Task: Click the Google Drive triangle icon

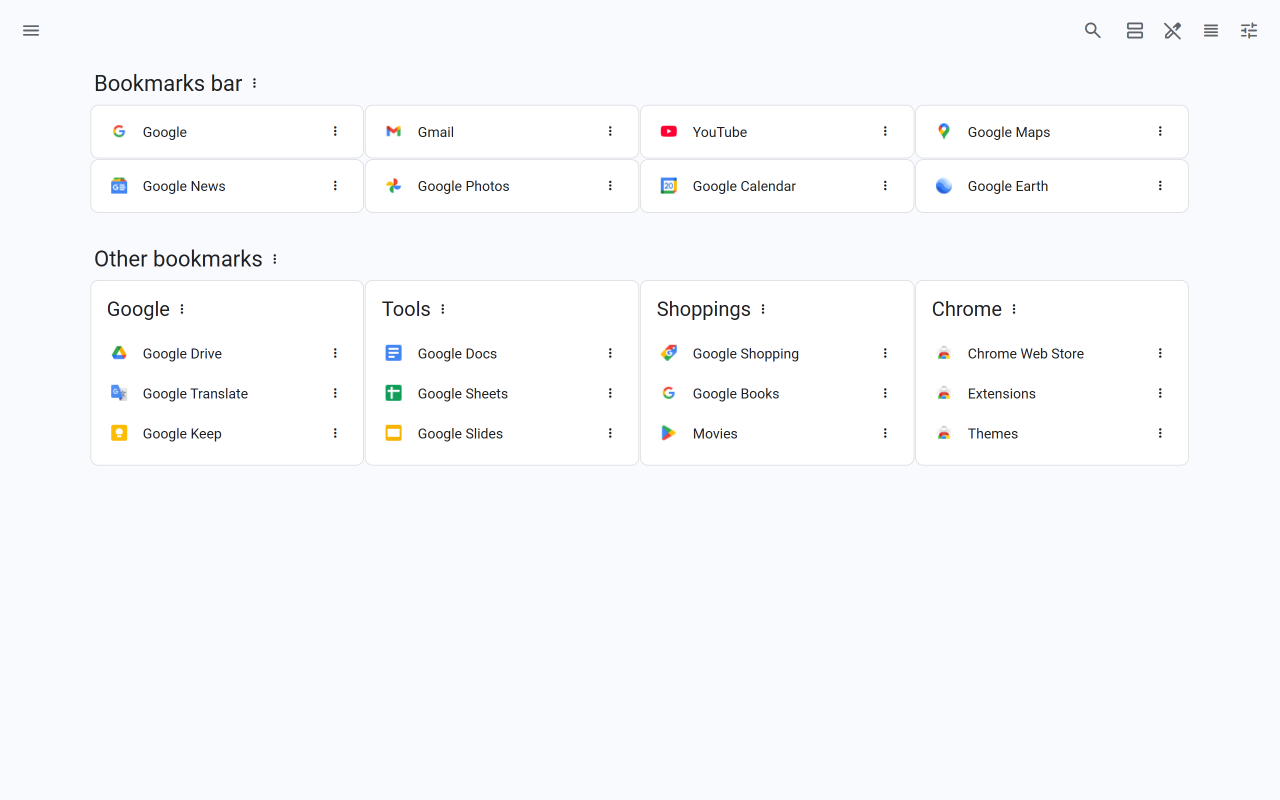Action: click(x=119, y=353)
